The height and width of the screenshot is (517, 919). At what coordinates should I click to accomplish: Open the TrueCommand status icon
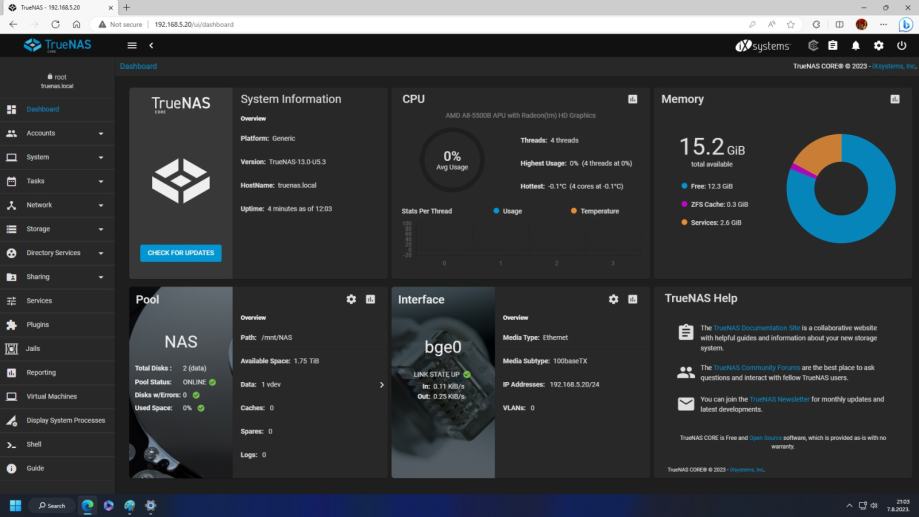pos(813,45)
